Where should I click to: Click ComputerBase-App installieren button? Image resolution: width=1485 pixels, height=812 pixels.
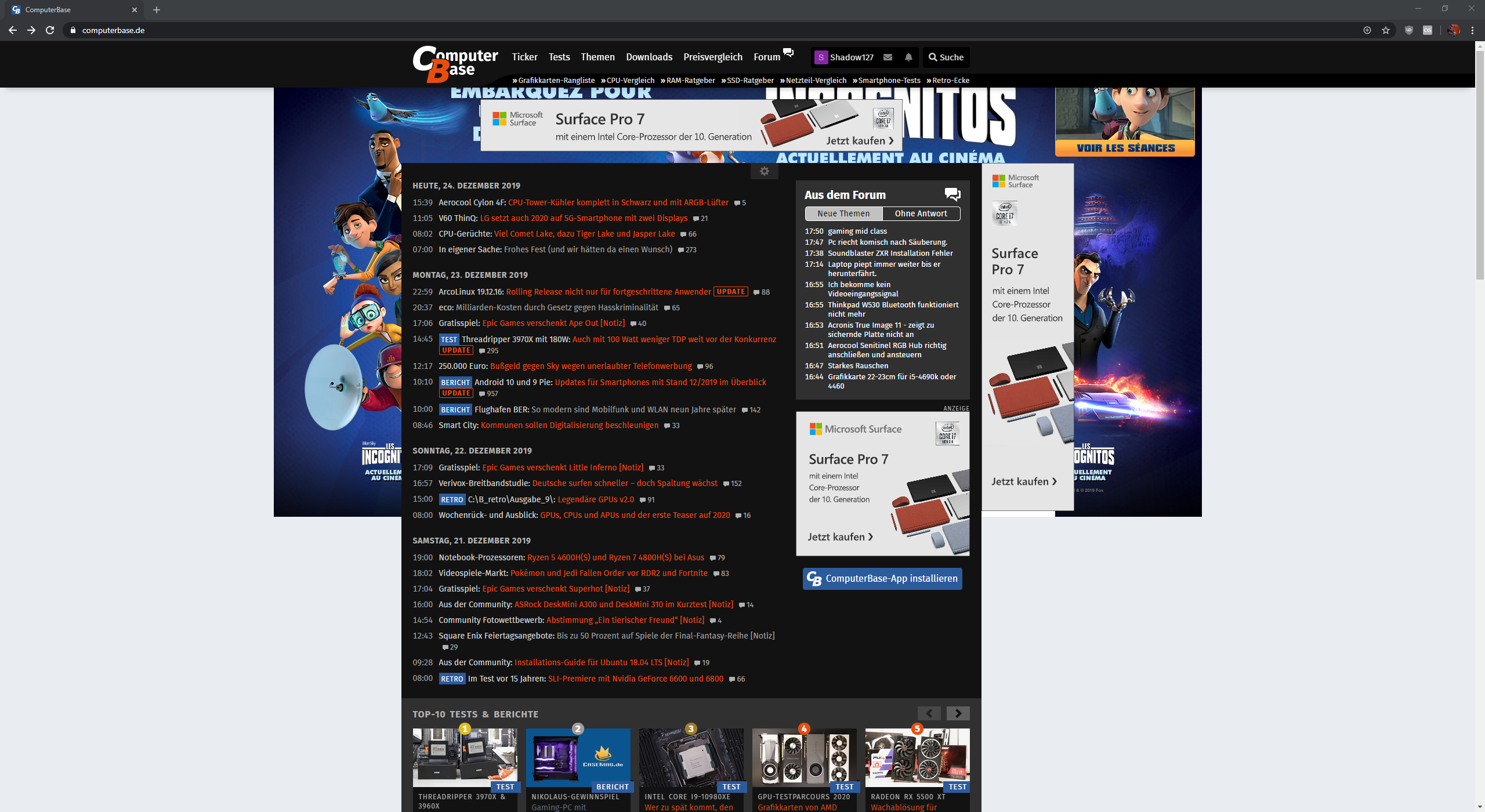click(x=882, y=578)
